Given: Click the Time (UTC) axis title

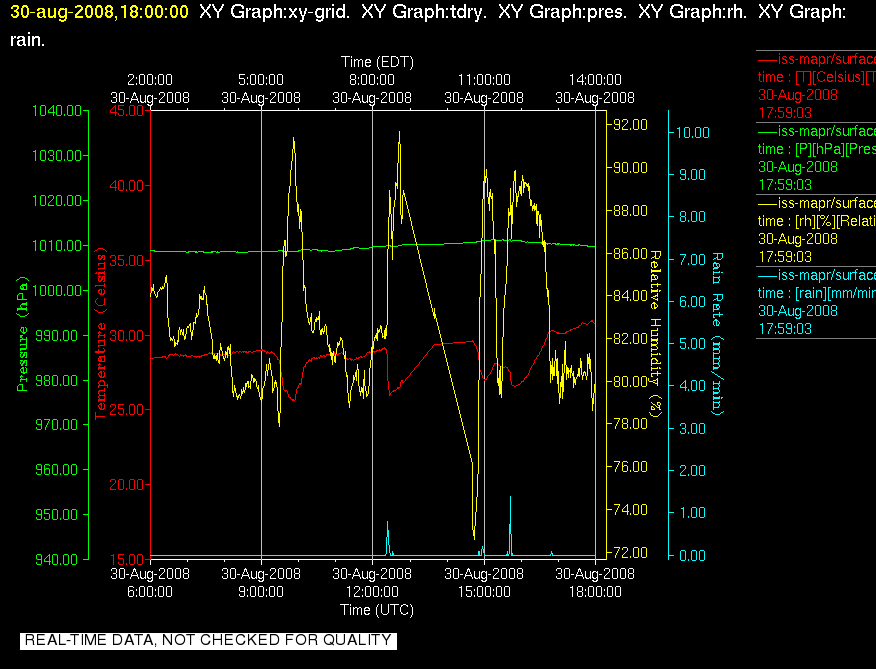Looking at the screenshot, I should point(377,610).
